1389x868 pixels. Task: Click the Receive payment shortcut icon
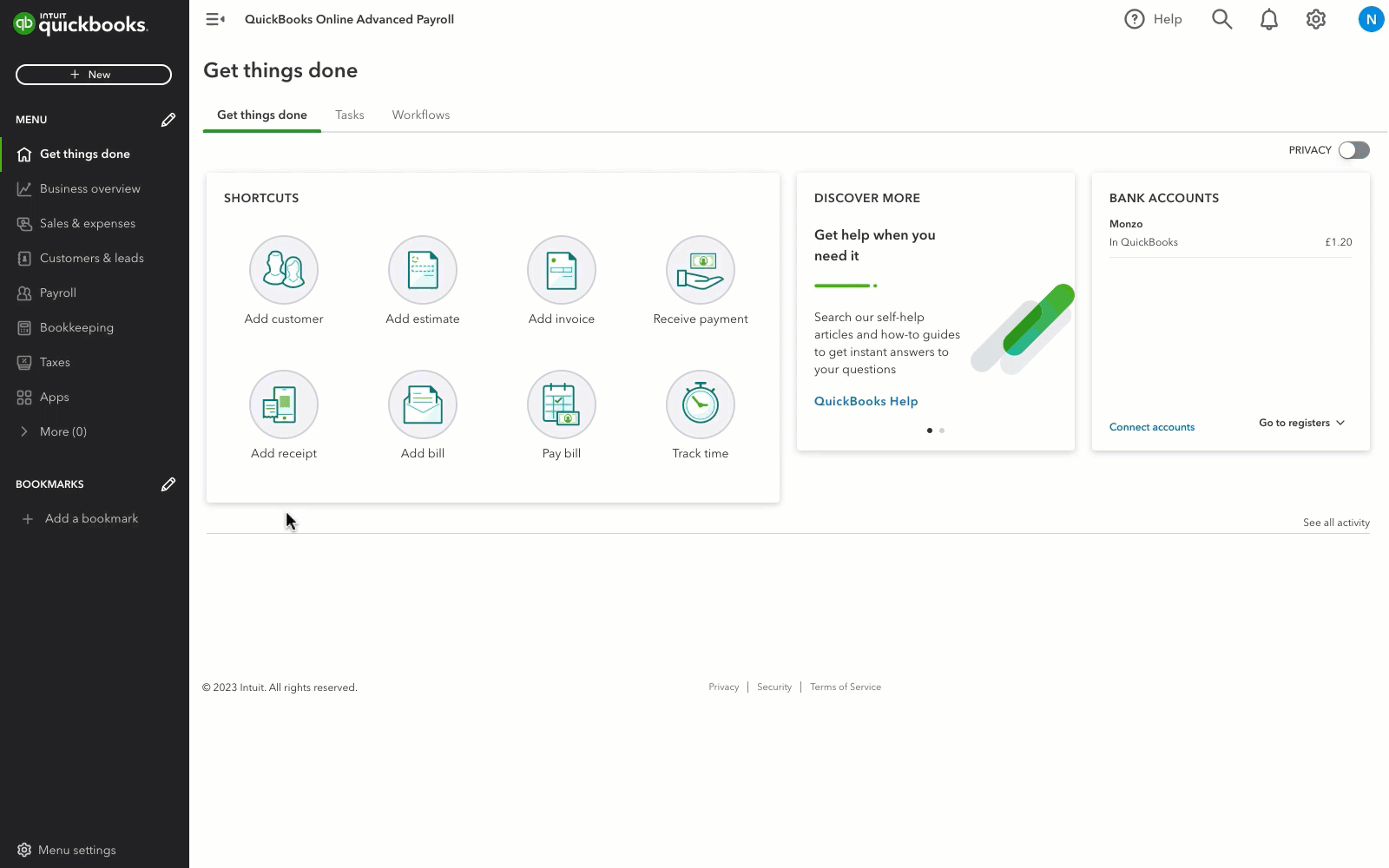(x=701, y=270)
